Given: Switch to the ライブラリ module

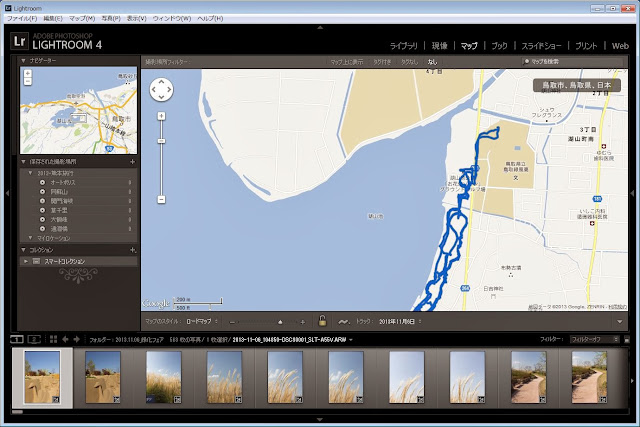Looking at the screenshot, I should click(404, 46).
